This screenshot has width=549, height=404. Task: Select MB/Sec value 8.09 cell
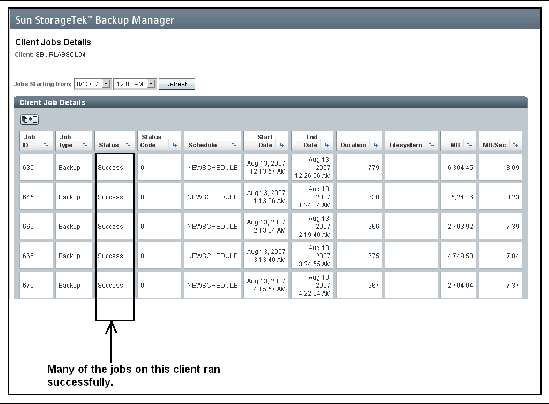513,167
